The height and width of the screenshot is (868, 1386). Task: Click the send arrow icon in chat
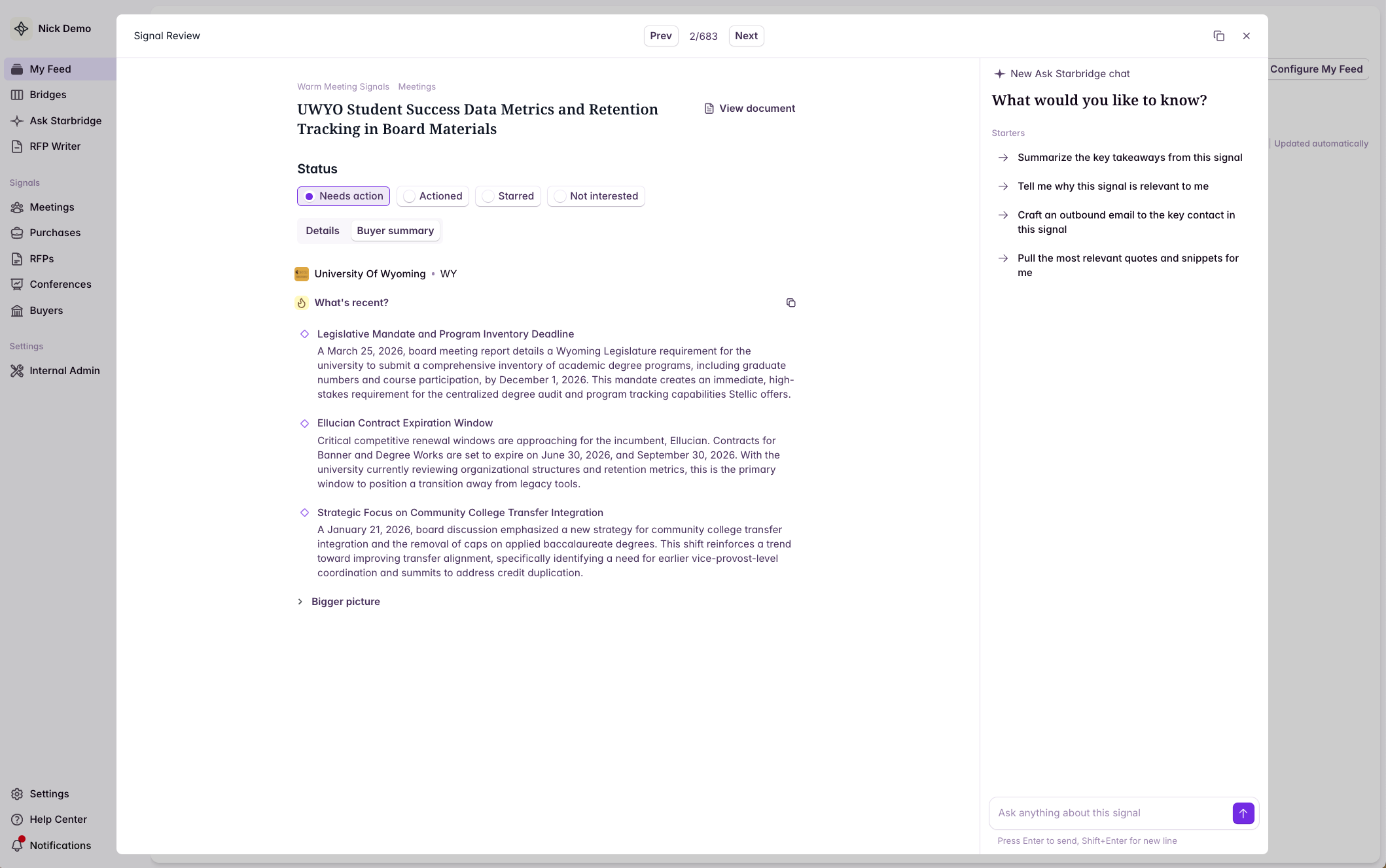(x=1243, y=813)
